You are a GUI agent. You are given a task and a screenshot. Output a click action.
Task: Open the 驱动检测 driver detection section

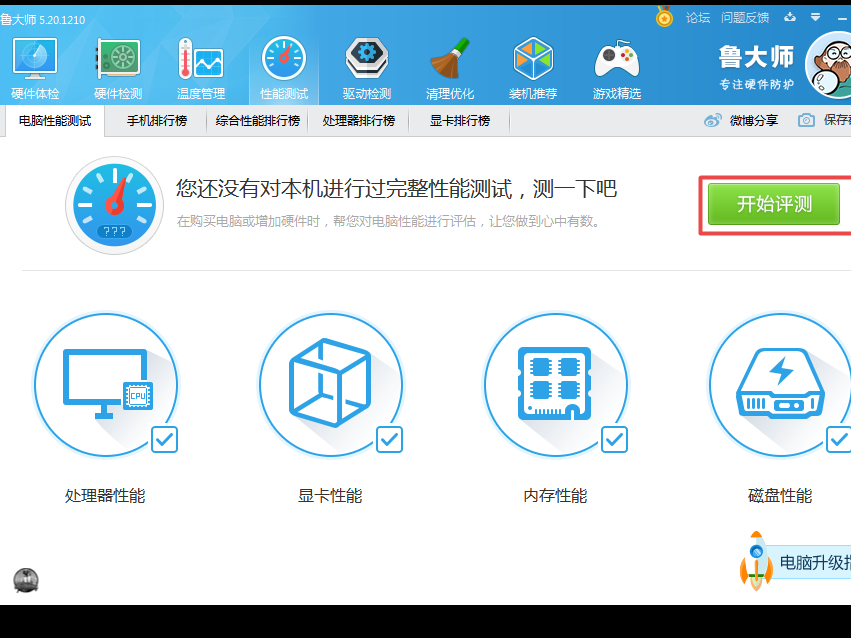pyautogui.click(x=367, y=69)
